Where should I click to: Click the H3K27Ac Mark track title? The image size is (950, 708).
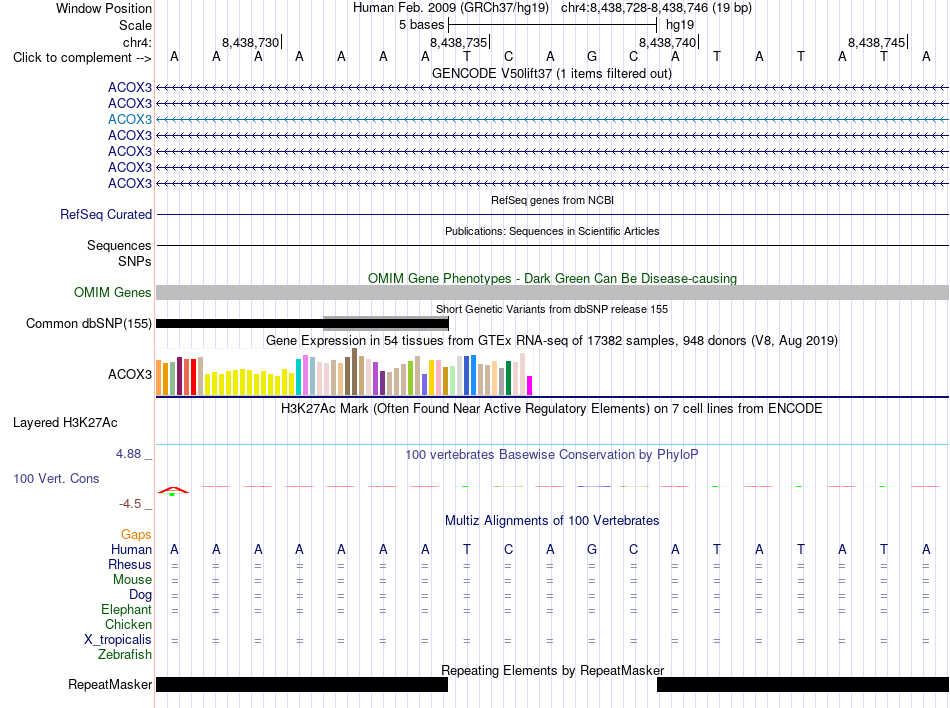551,408
